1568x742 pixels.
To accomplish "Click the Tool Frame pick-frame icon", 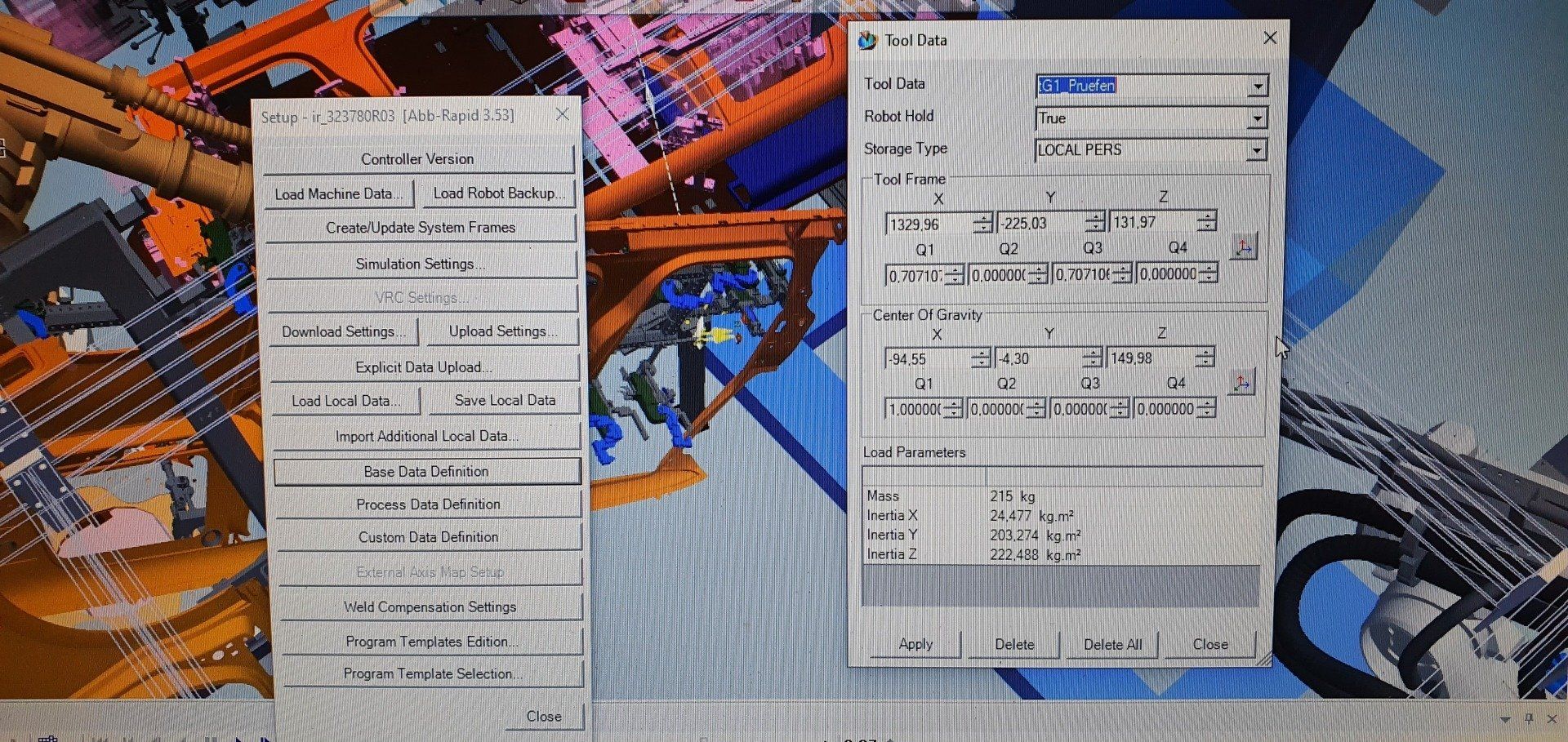I will click(x=1243, y=247).
